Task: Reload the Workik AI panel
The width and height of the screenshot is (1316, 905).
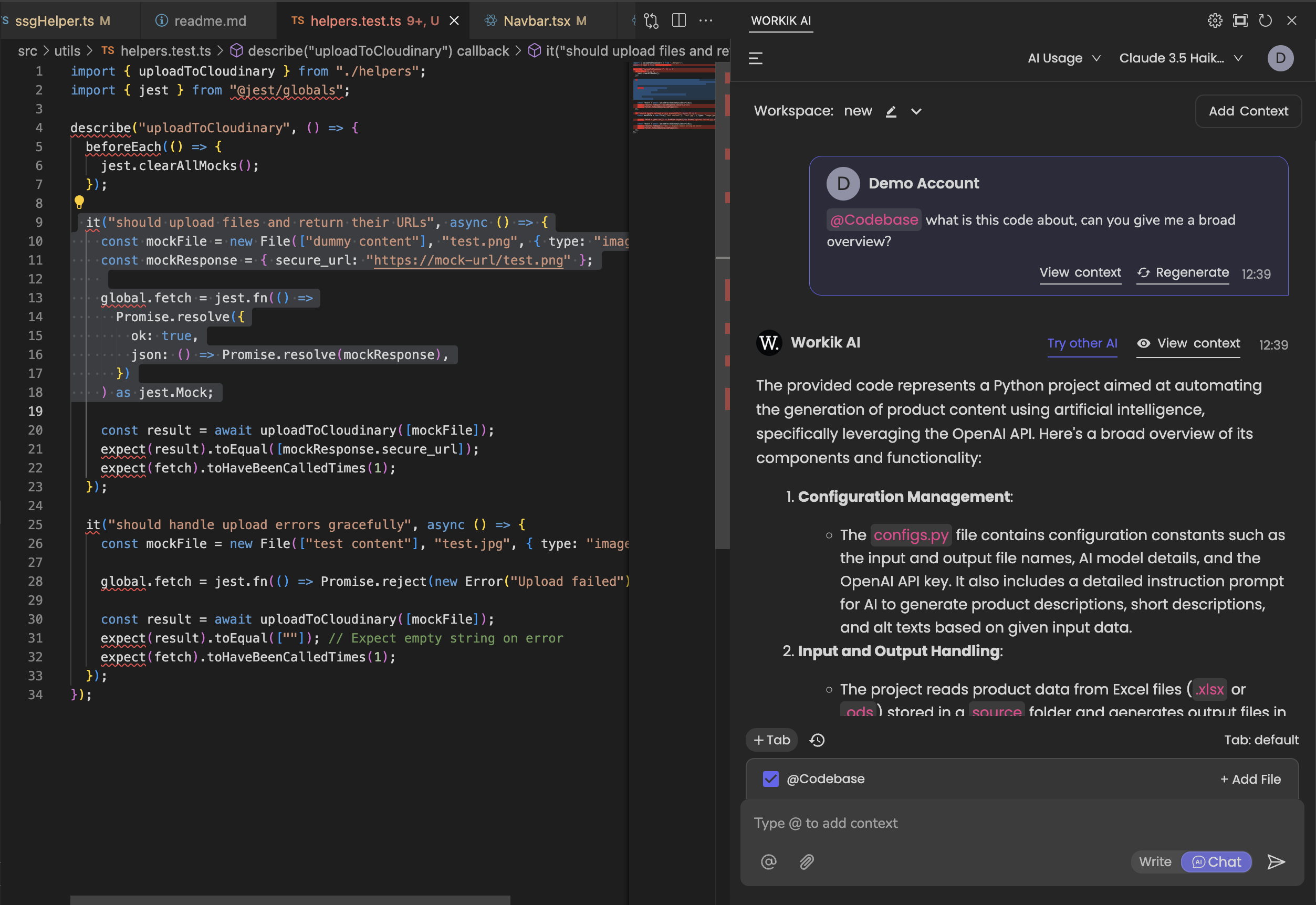Action: tap(1266, 20)
